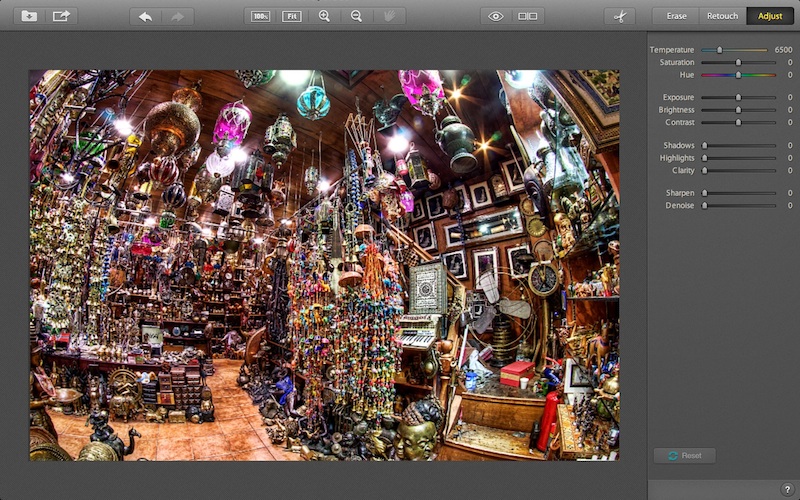The image size is (800, 500).
Task: Toggle side-by-side compare view
Action: [x=527, y=16]
